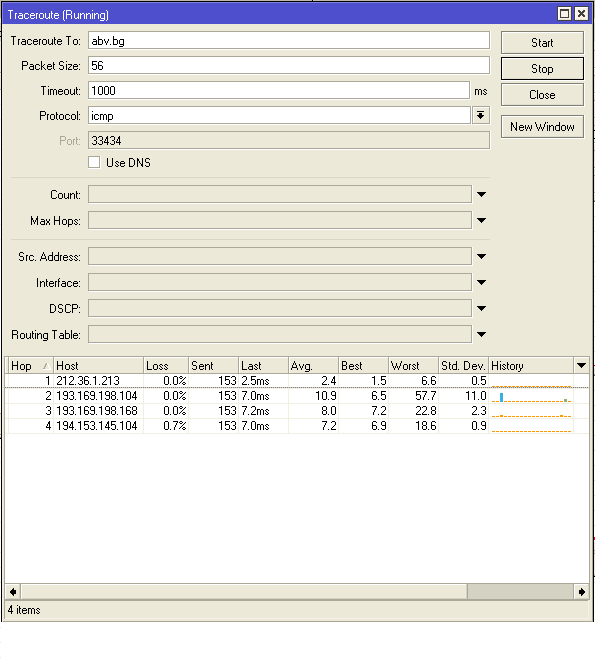
Task: Expand the Src. Address field
Action: pyautogui.click(x=482, y=256)
